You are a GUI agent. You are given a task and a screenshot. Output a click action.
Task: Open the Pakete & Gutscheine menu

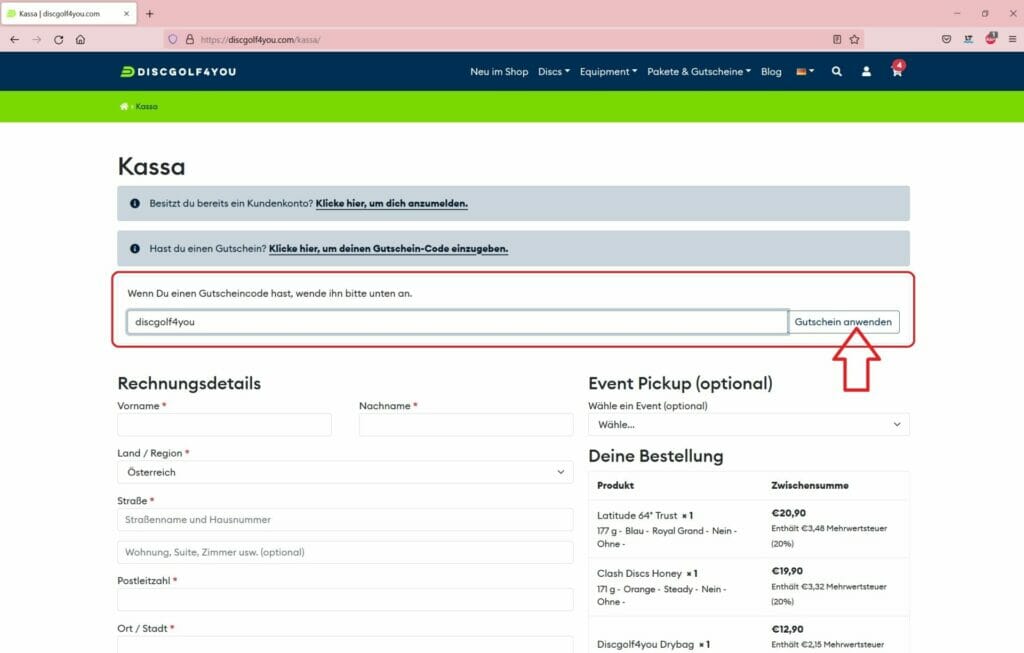click(698, 72)
